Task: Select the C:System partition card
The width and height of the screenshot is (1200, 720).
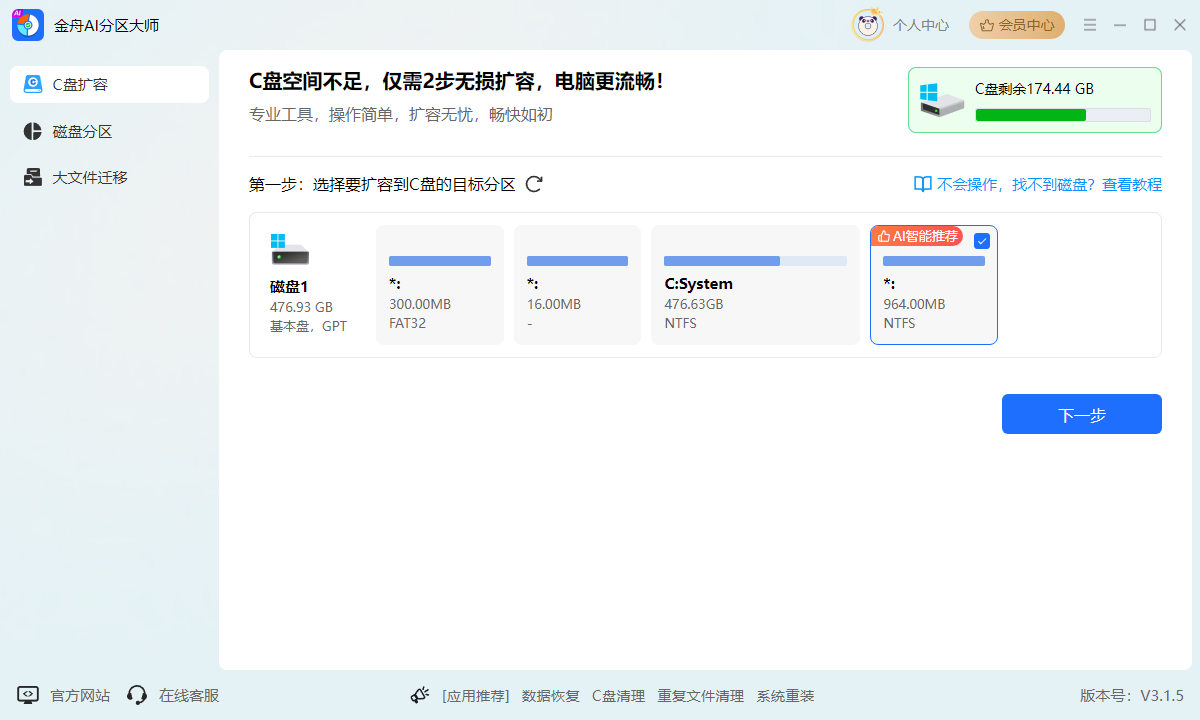Action: 755,285
